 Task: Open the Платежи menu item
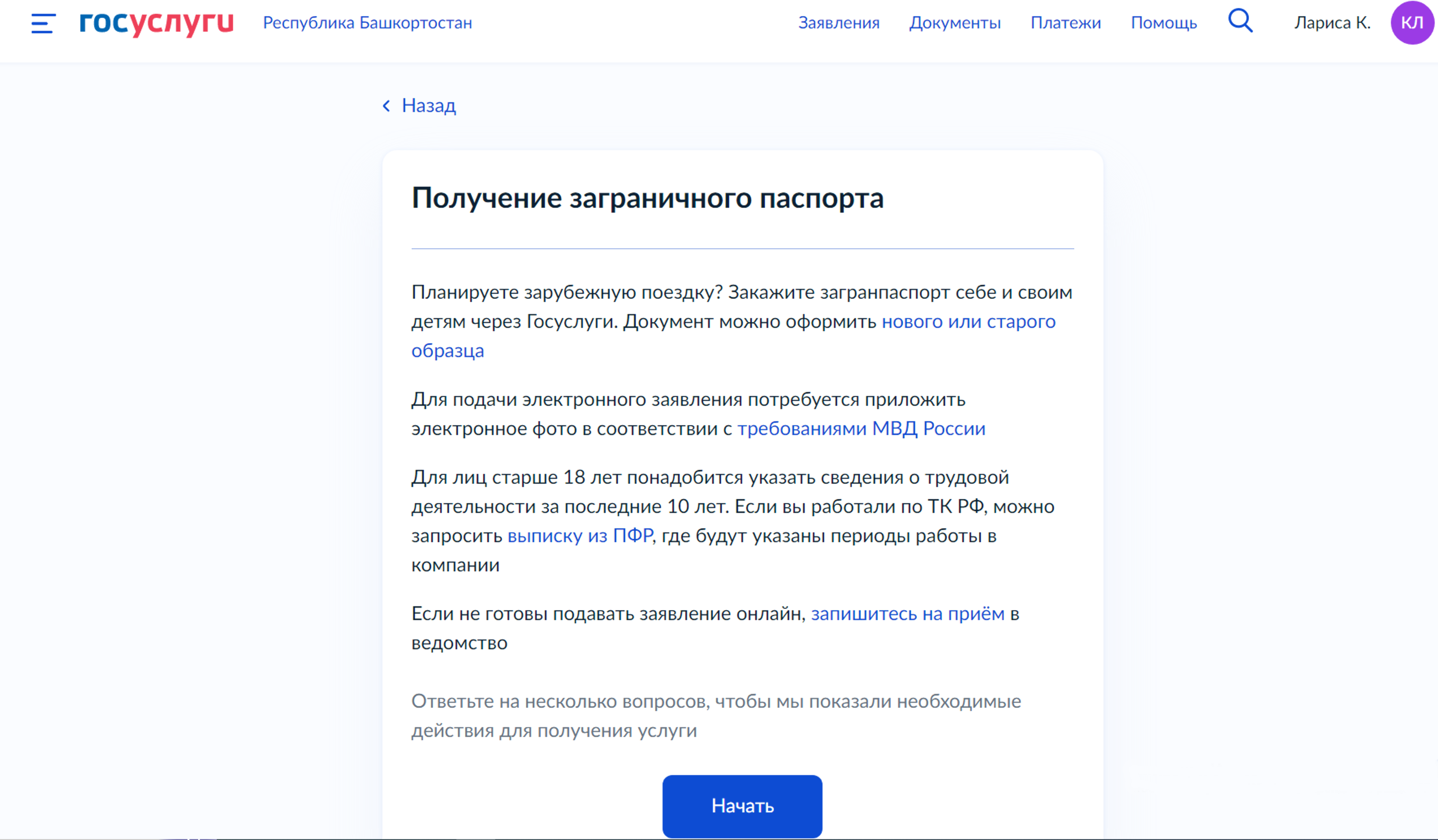1065,23
